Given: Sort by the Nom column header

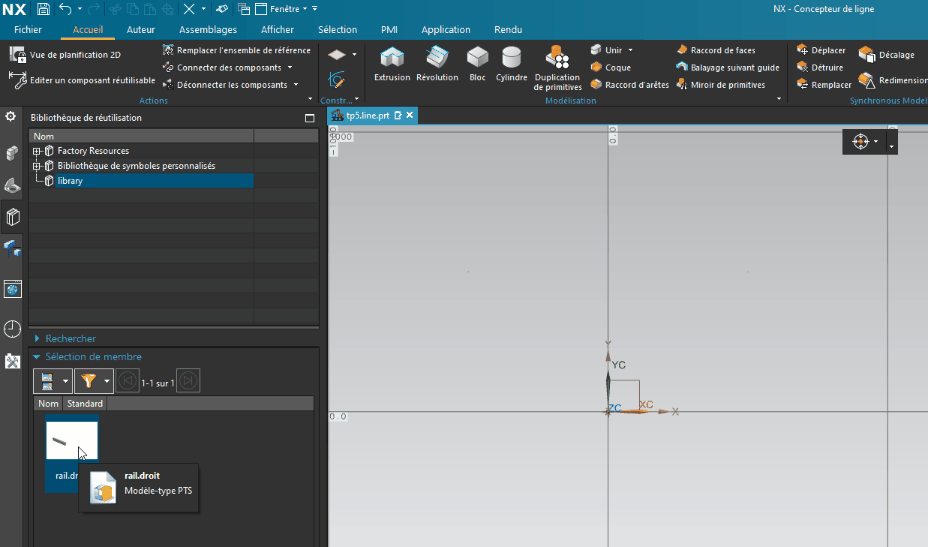Looking at the screenshot, I should (x=49, y=404).
